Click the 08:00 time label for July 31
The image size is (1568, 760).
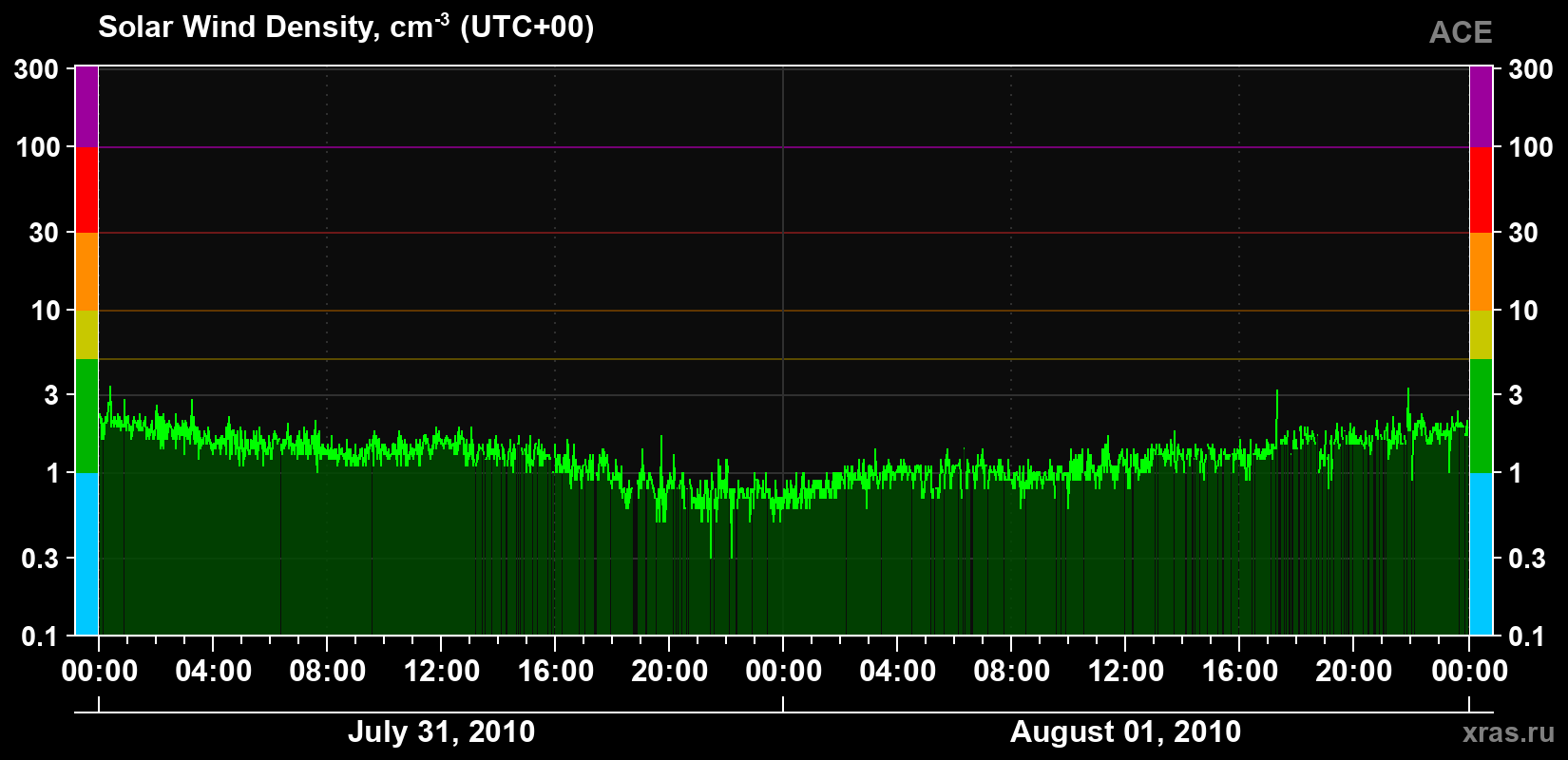327,672
